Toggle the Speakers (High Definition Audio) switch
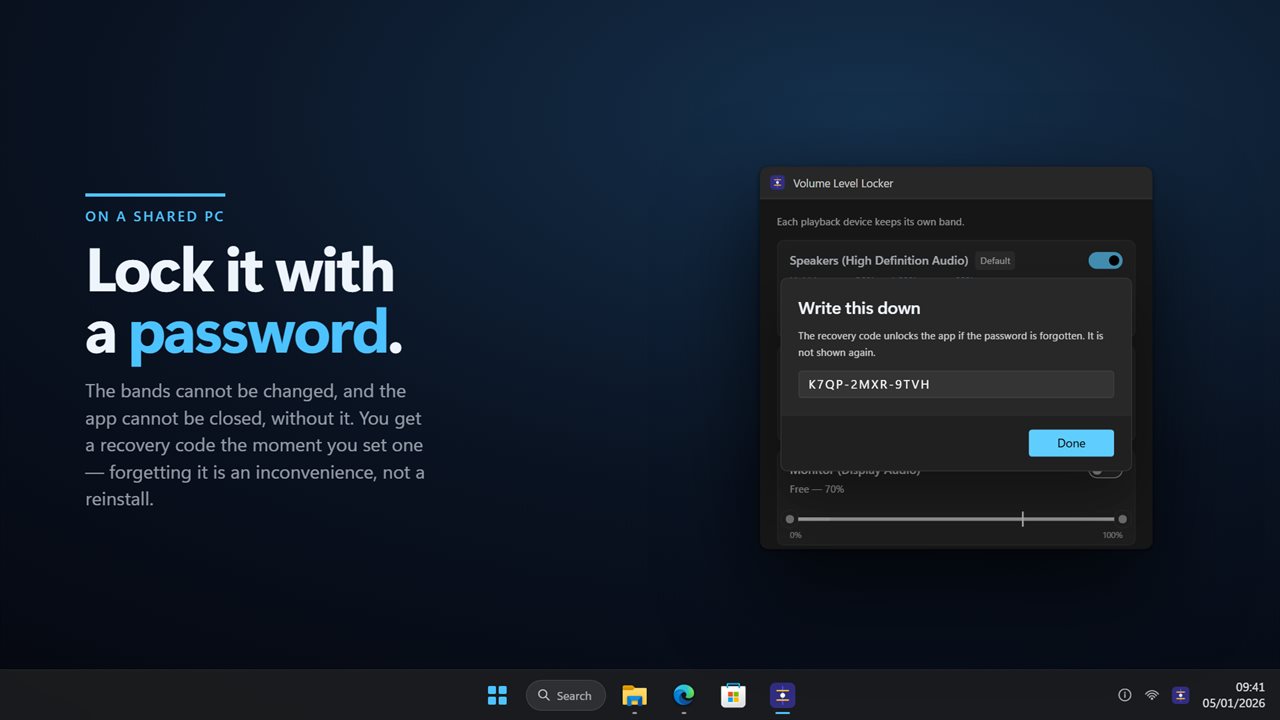Viewport: 1280px width, 720px height. coord(1105,261)
